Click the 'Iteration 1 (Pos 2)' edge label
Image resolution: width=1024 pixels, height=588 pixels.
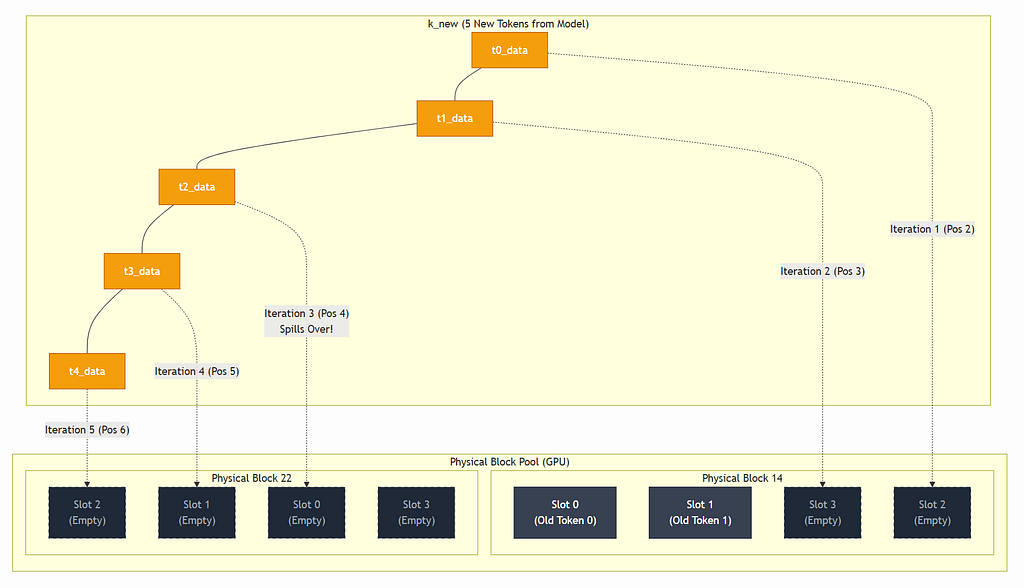pyautogui.click(x=932, y=229)
